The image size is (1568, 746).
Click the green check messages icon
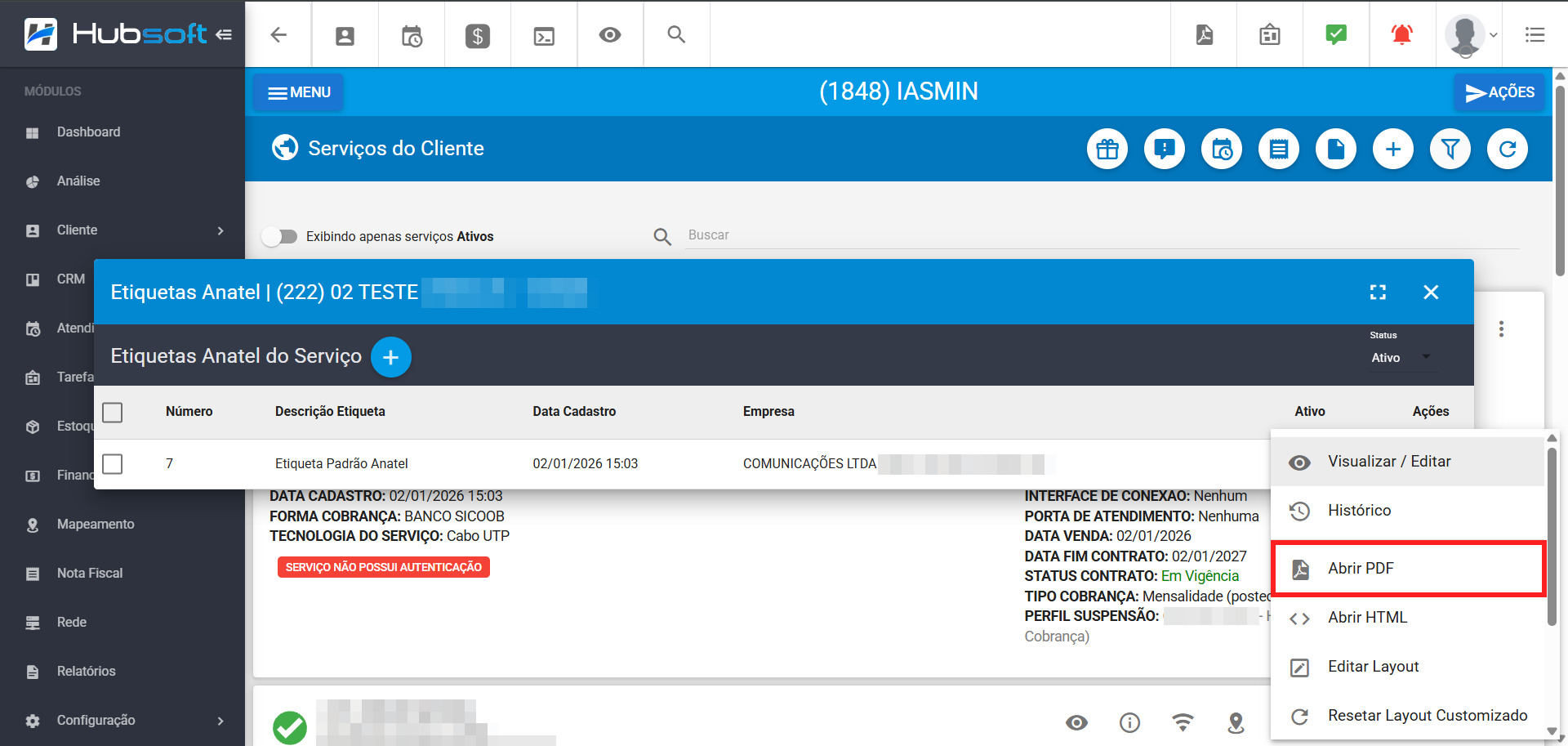[x=1335, y=34]
